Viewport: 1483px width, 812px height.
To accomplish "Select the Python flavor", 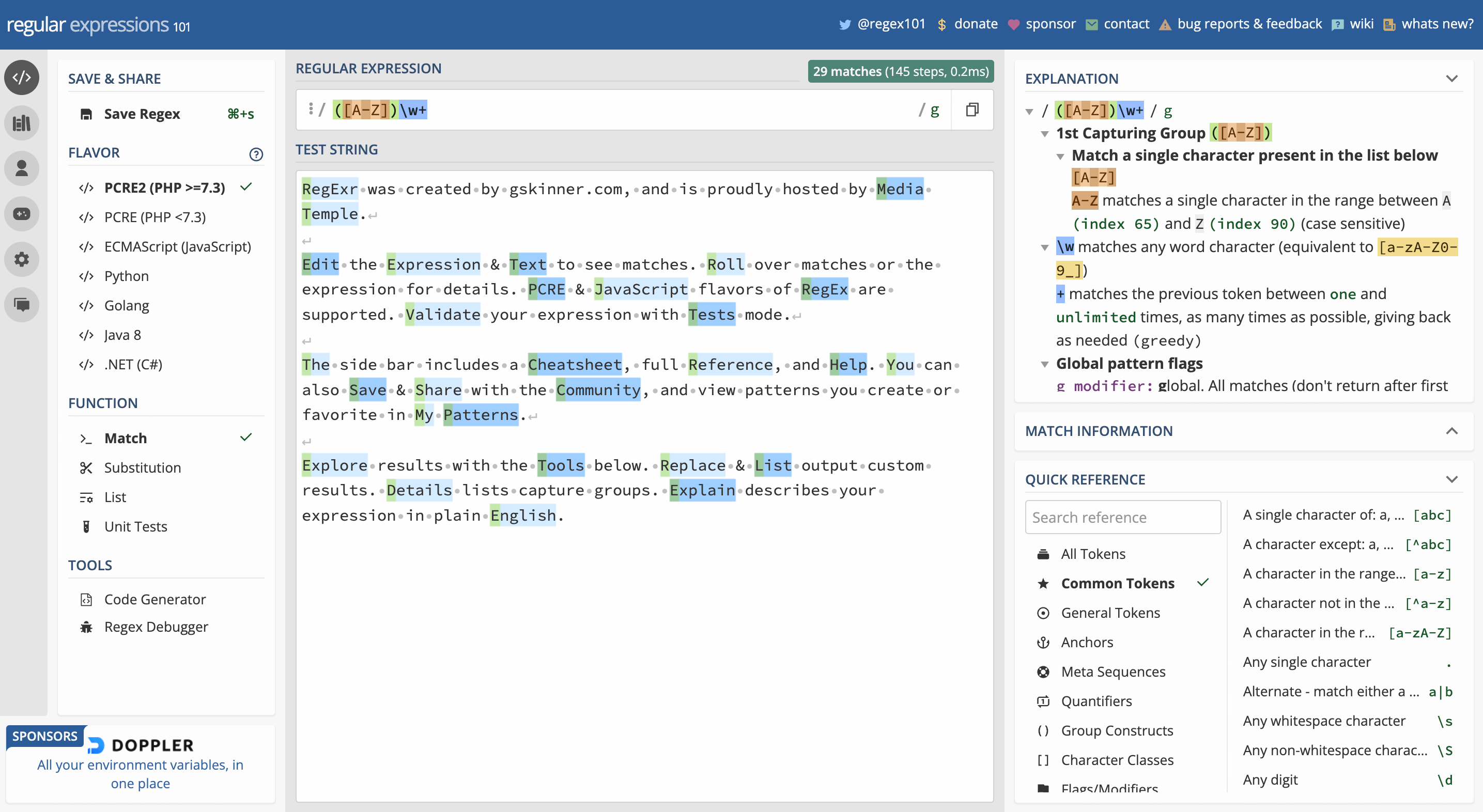I will [x=126, y=276].
